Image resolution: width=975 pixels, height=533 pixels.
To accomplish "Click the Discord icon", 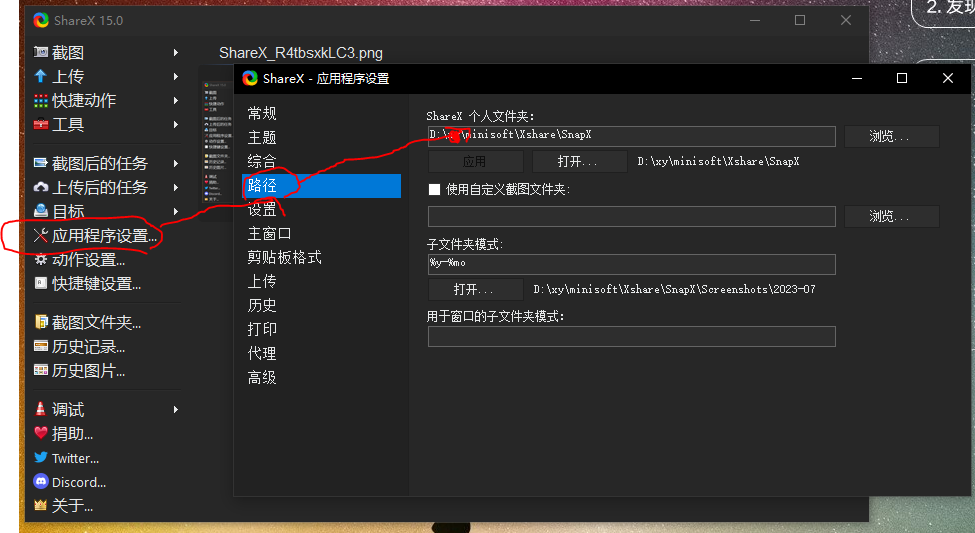I will (x=40, y=481).
